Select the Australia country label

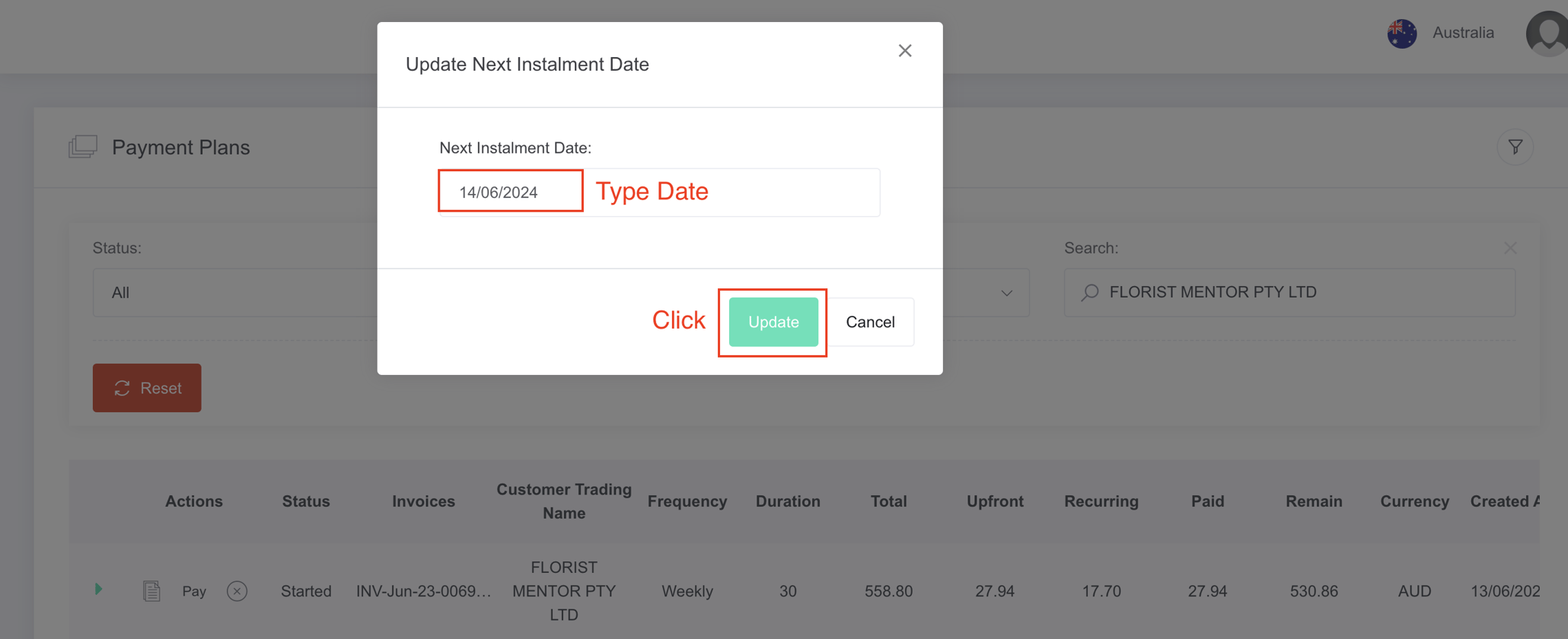click(1463, 33)
